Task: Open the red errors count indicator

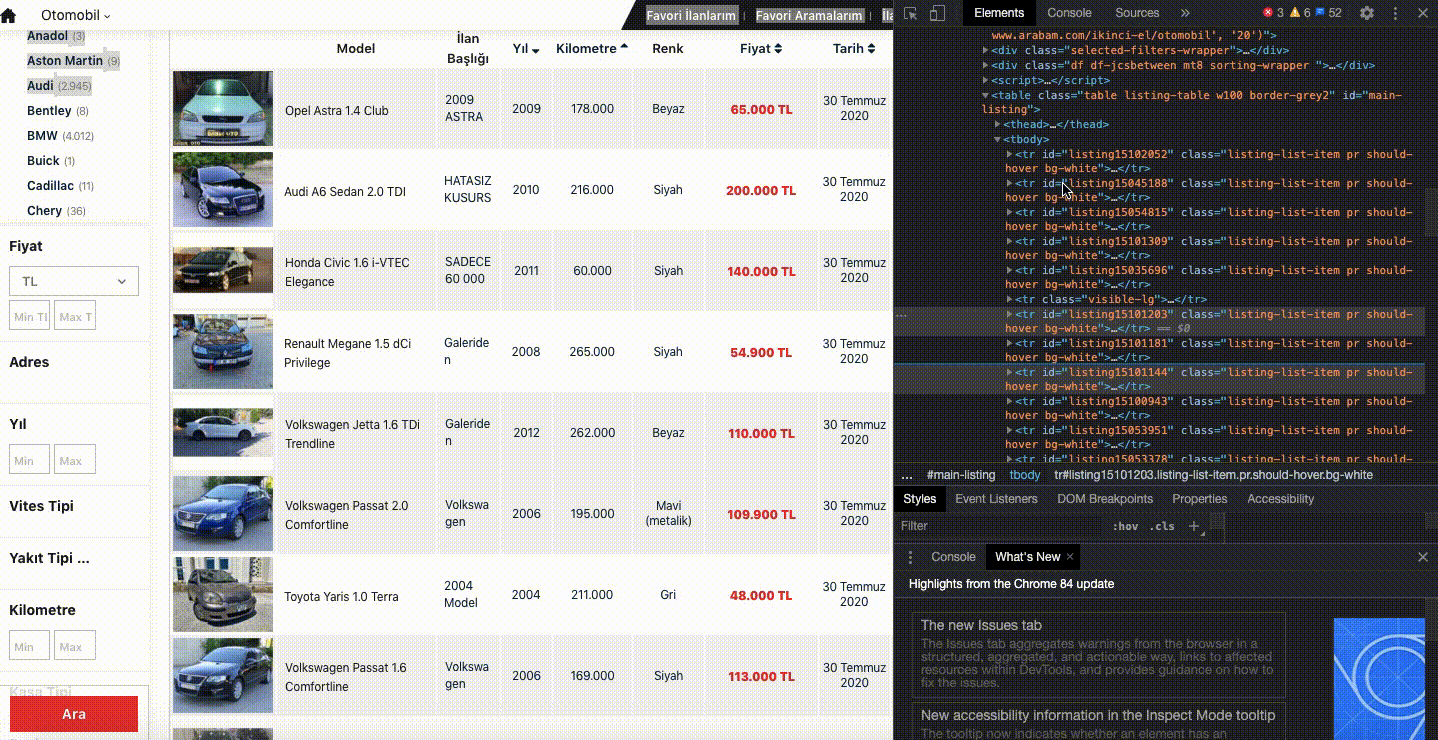Action: [1273, 13]
